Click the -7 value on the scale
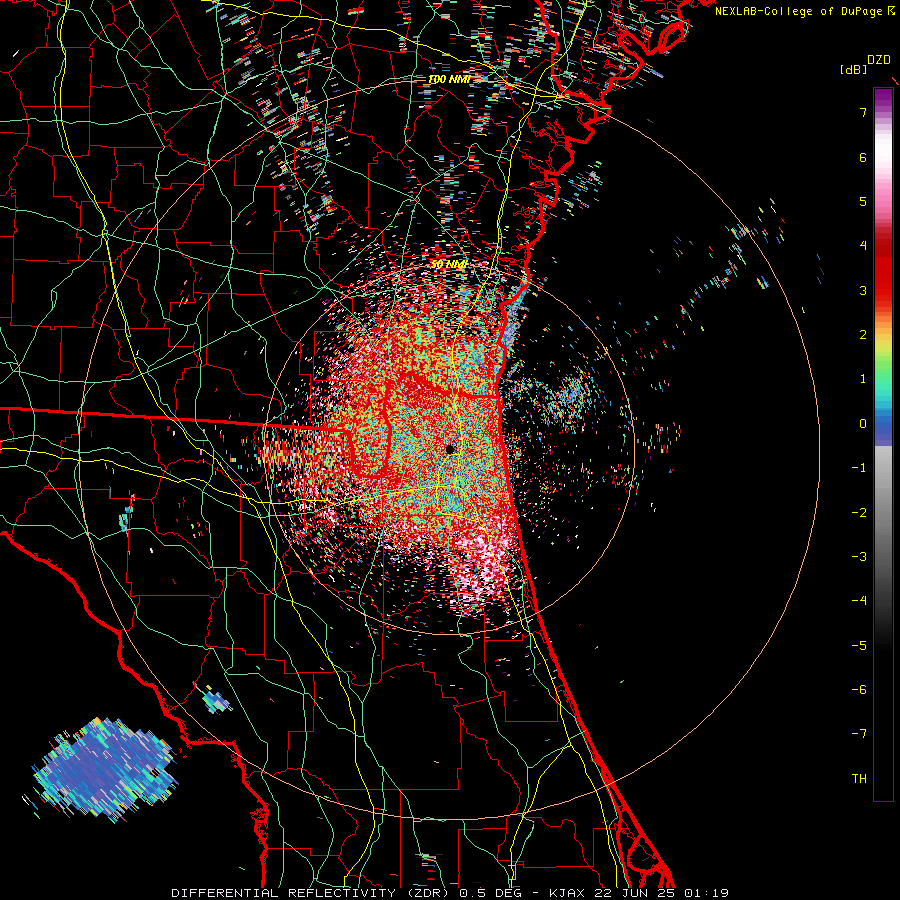Image resolution: width=900 pixels, height=900 pixels. tap(859, 734)
